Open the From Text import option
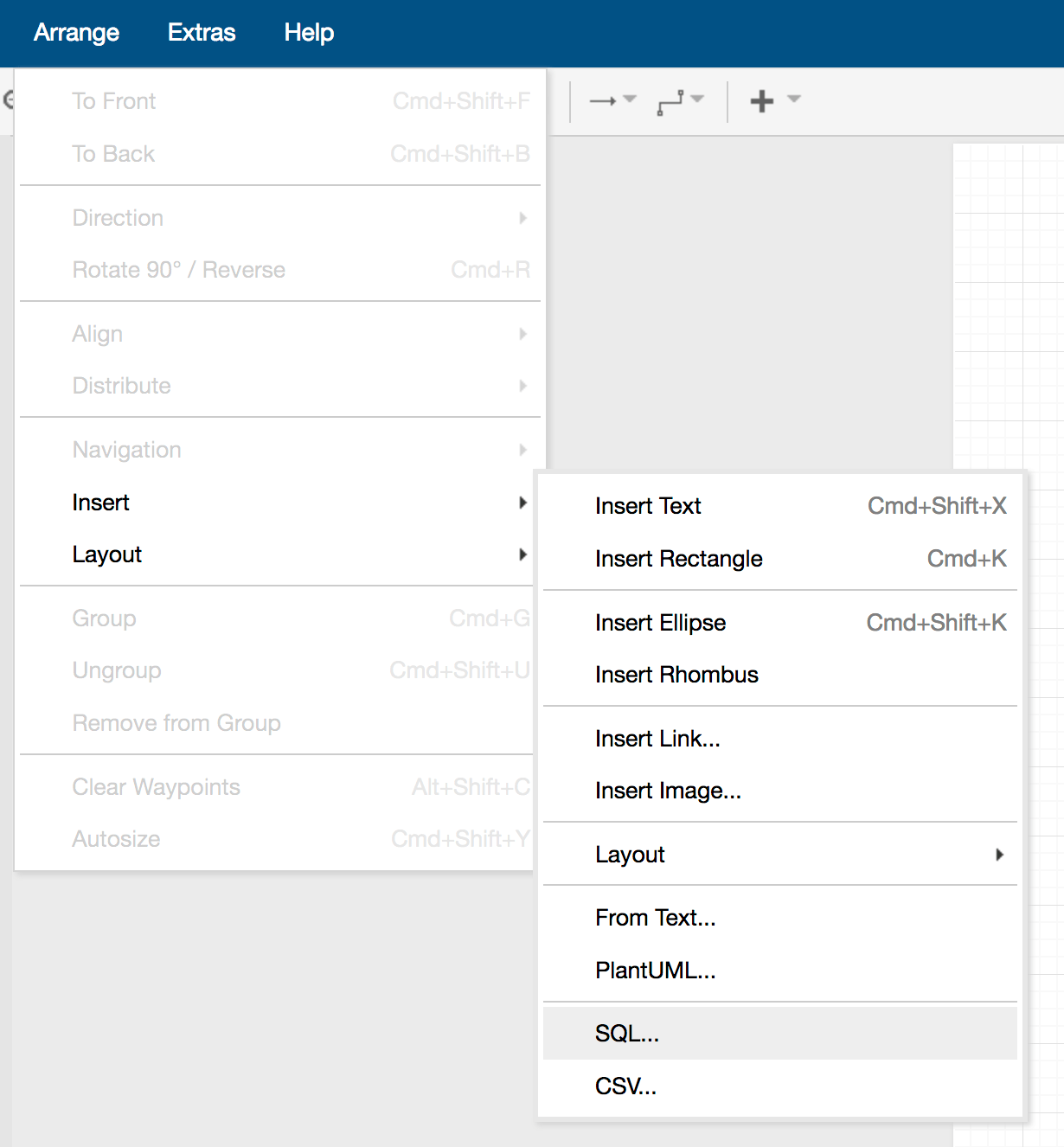The height and width of the screenshot is (1147, 1064). coord(655,918)
